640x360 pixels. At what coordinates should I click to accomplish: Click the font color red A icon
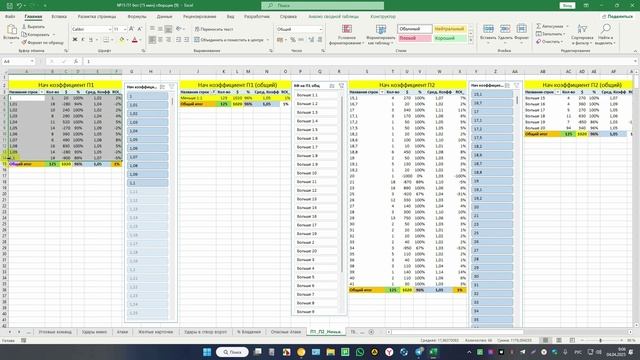pos(135,40)
